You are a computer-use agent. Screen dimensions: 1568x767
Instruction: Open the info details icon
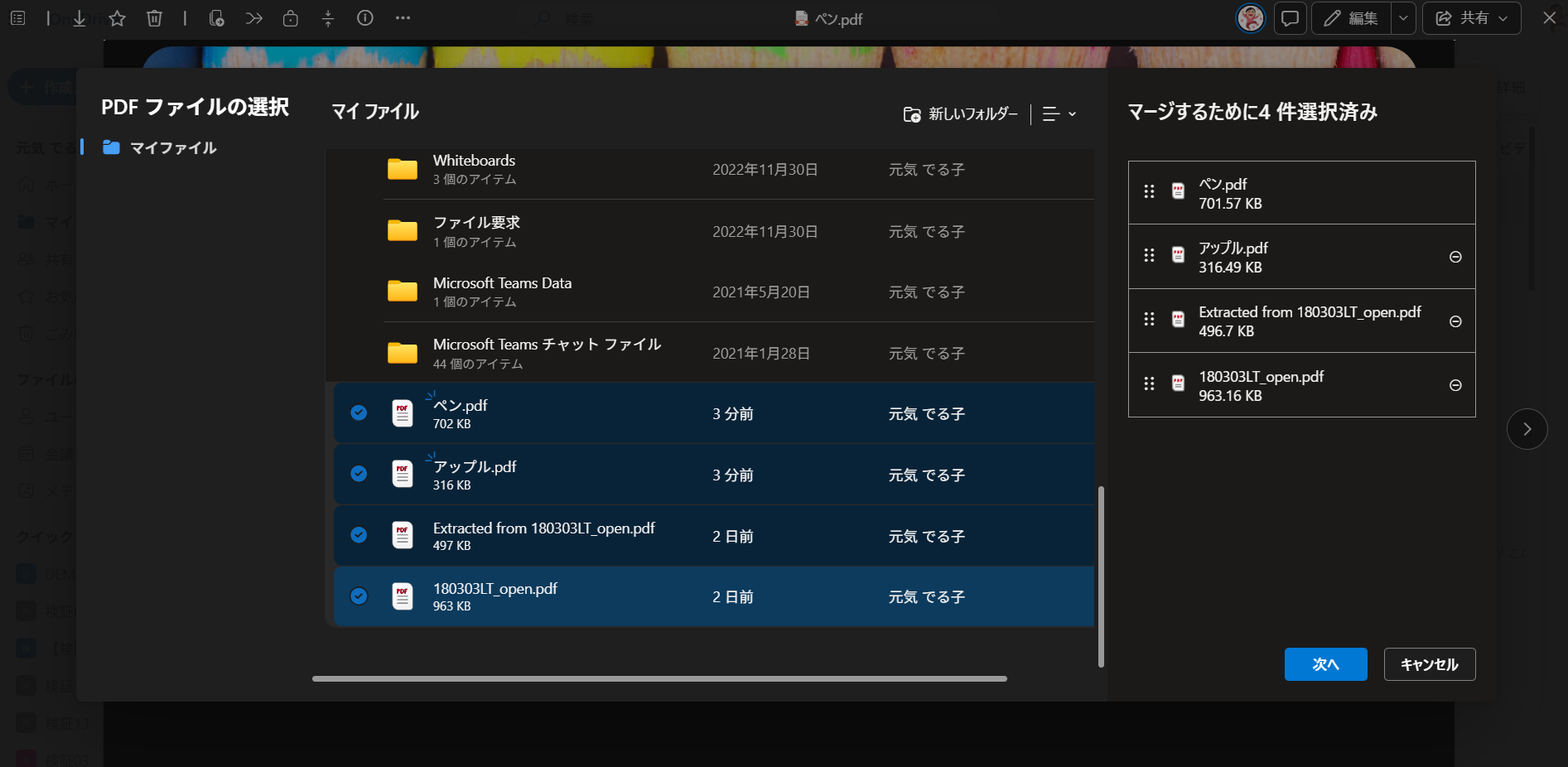[365, 18]
